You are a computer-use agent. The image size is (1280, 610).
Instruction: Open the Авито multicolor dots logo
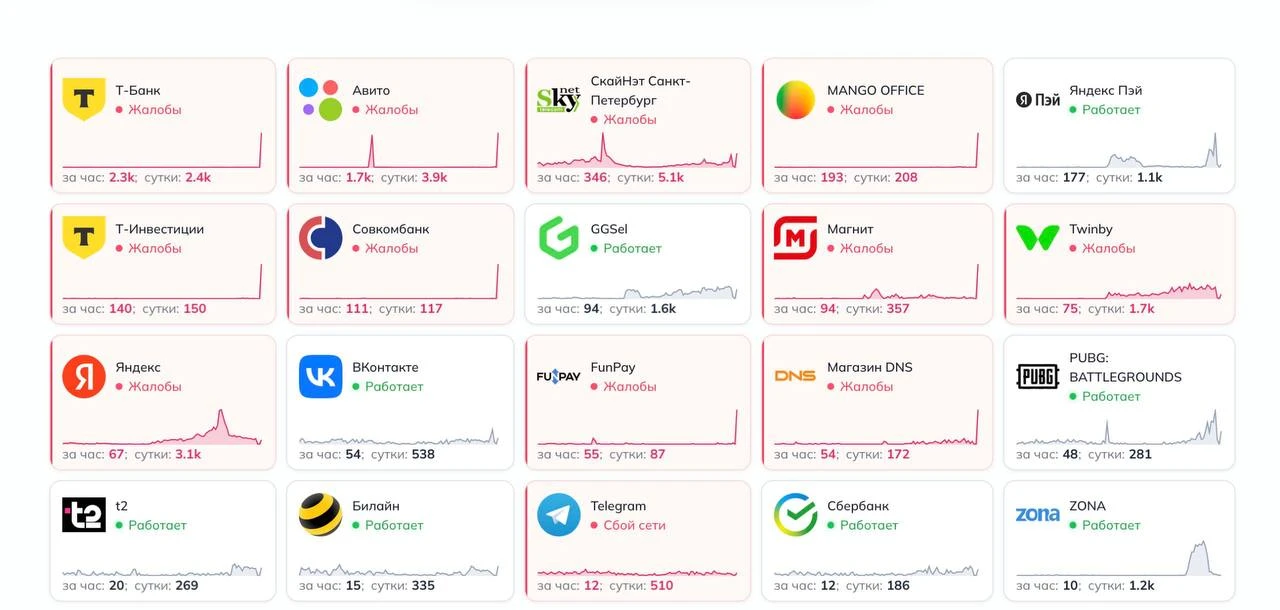(320, 99)
